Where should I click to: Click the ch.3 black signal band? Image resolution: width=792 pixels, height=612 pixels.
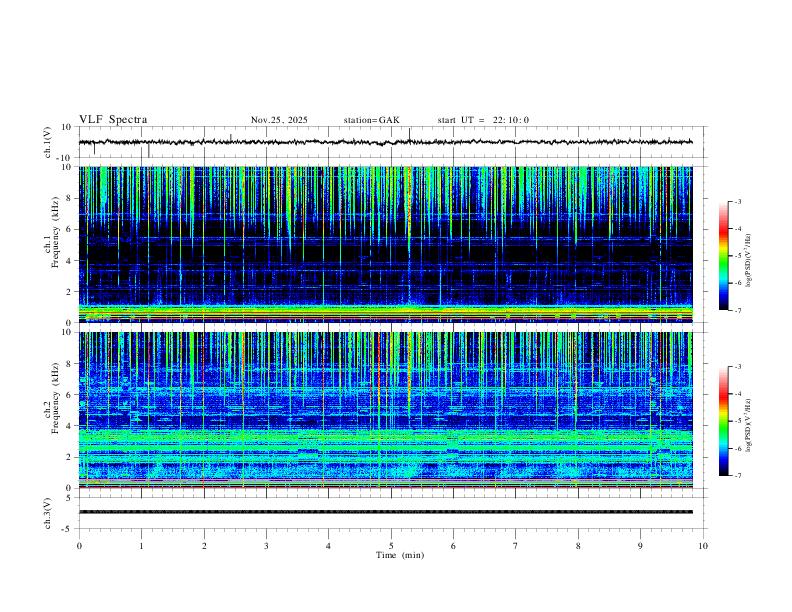pyautogui.click(x=385, y=512)
